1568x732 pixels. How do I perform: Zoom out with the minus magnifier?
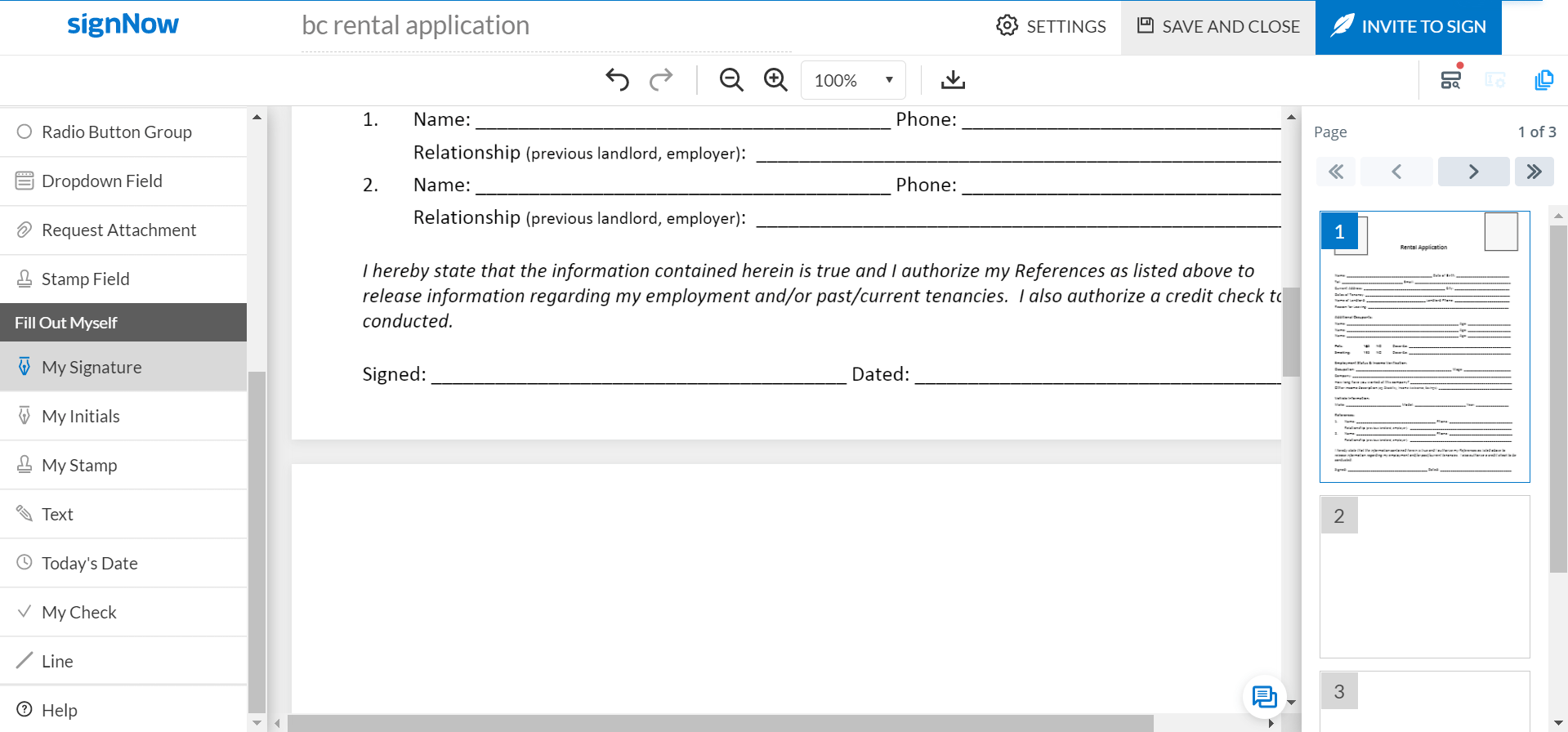(x=730, y=80)
